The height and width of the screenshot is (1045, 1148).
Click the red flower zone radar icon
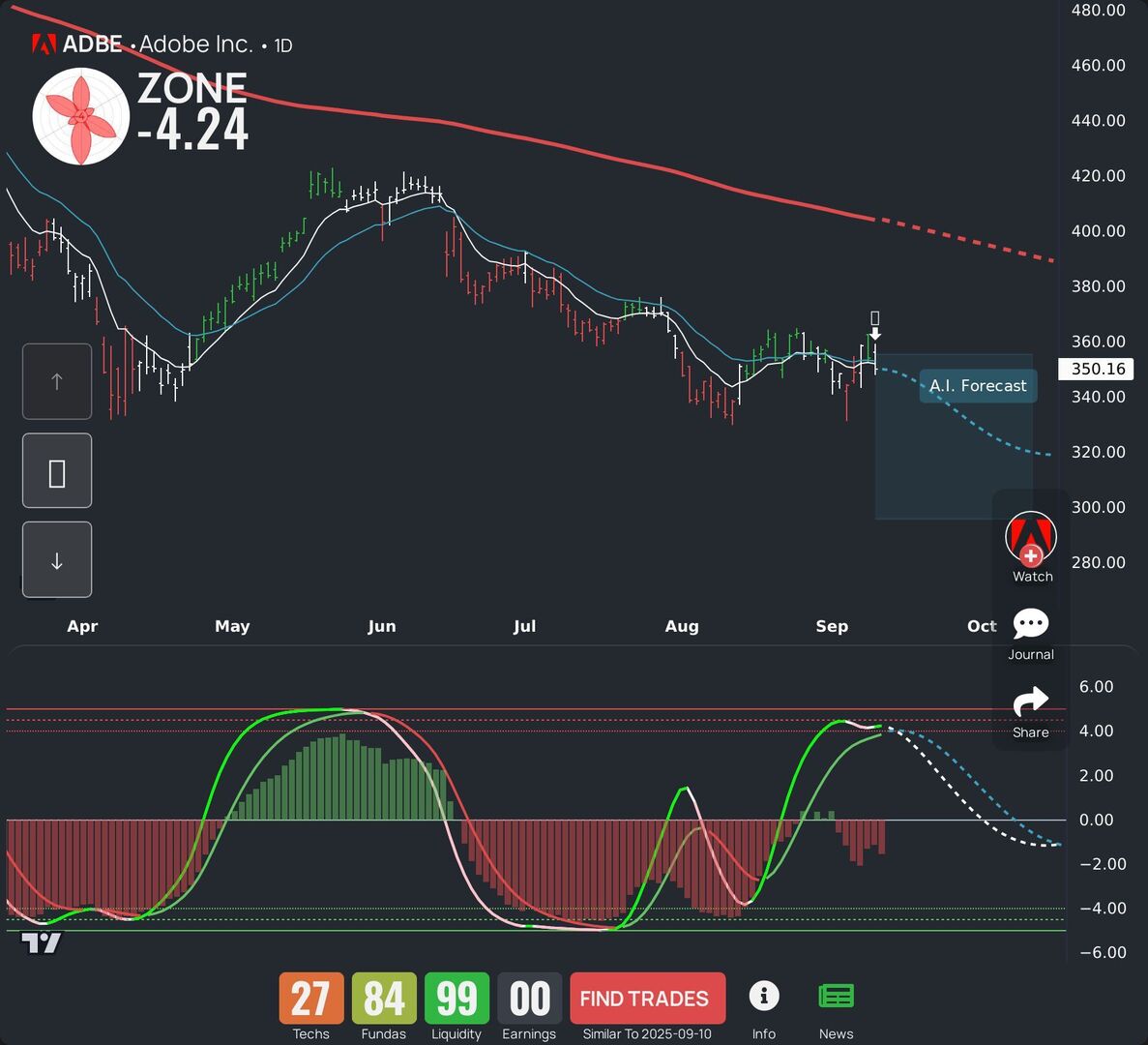[x=81, y=116]
